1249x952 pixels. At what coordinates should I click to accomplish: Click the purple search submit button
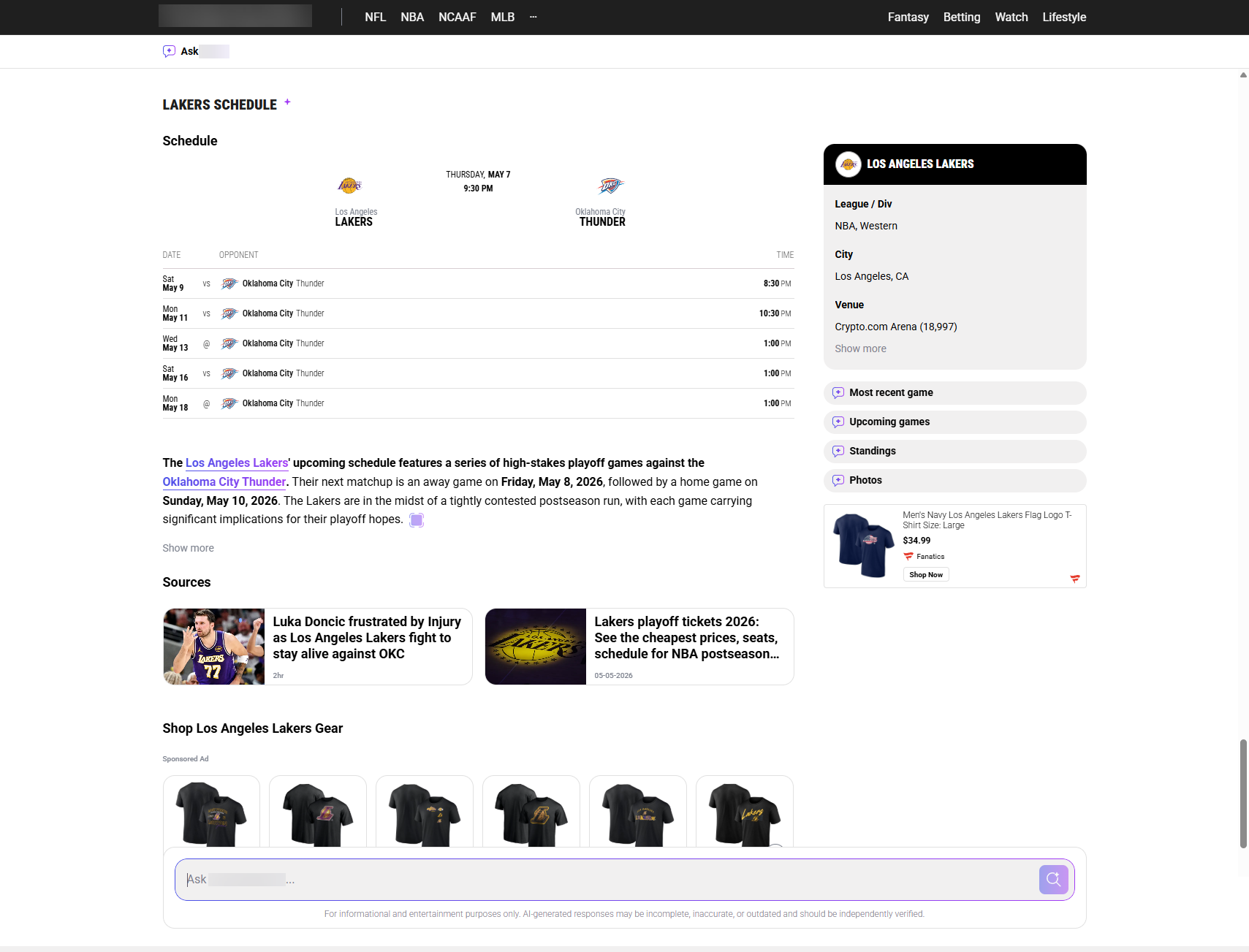tap(1053, 880)
